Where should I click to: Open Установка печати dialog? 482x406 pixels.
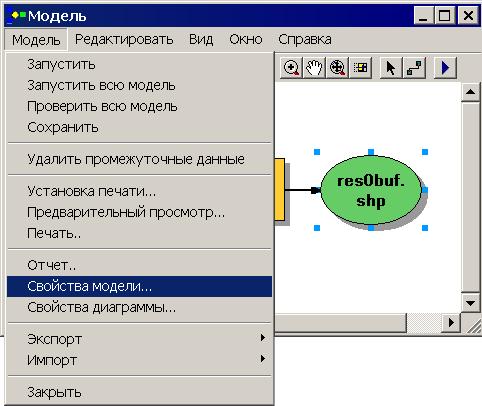pyautogui.click(x=139, y=191)
